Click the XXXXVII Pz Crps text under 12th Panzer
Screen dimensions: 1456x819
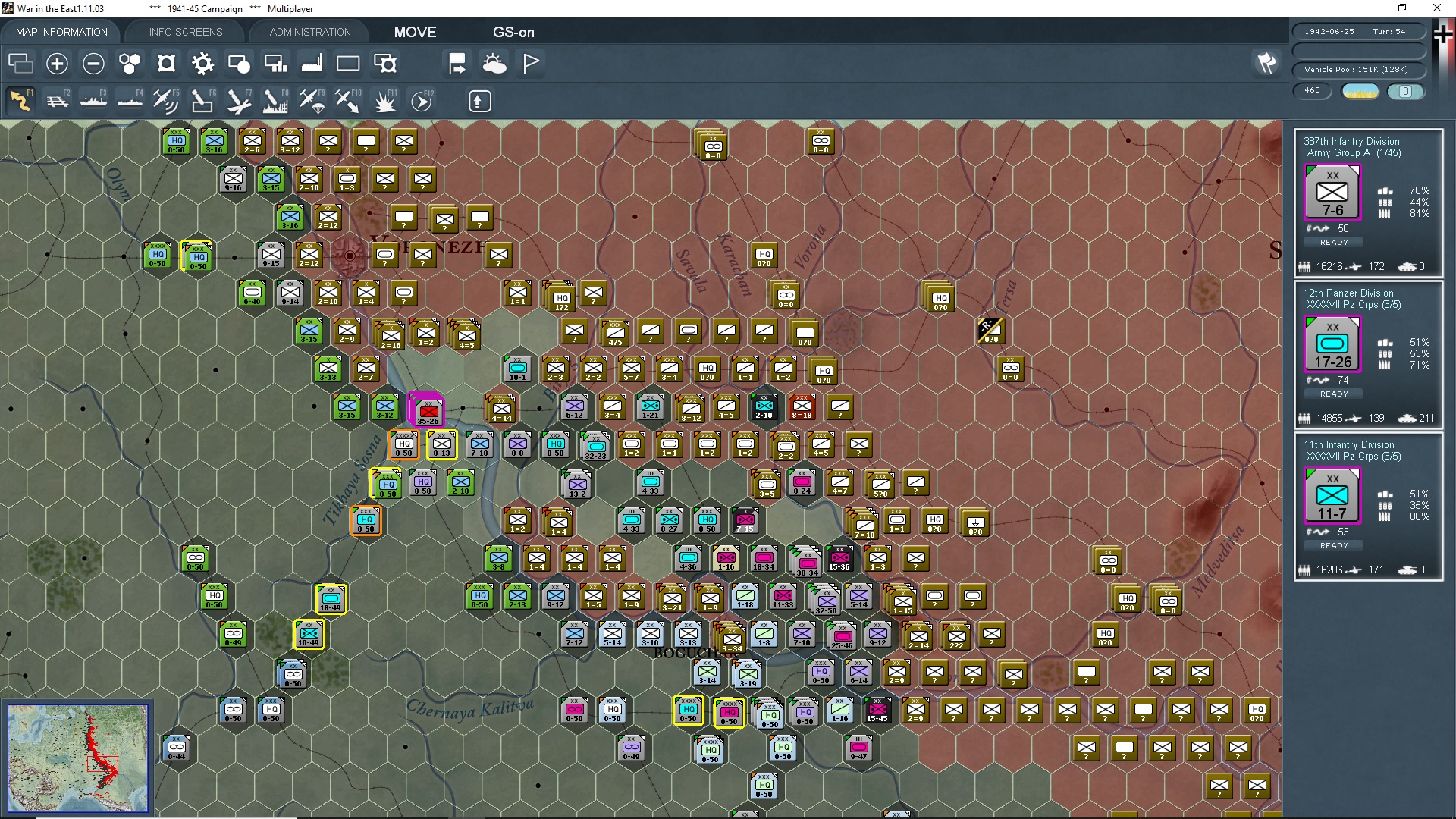pos(1354,305)
